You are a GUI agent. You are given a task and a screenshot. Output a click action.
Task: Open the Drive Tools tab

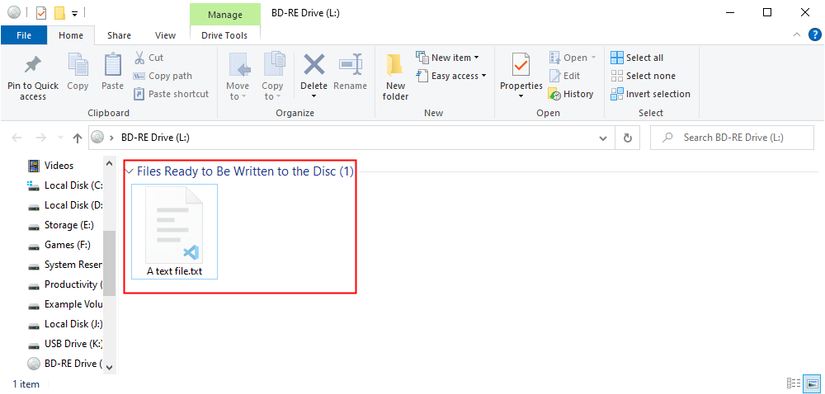tap(225, 35)
